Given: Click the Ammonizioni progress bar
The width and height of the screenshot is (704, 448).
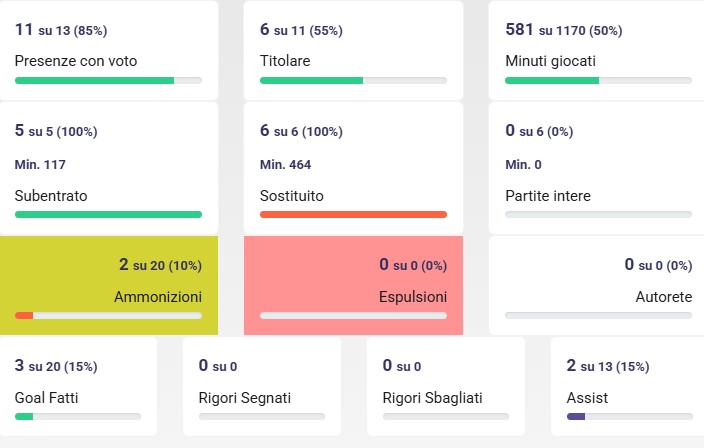Looking at the screenshot, I should pos(108,315).
